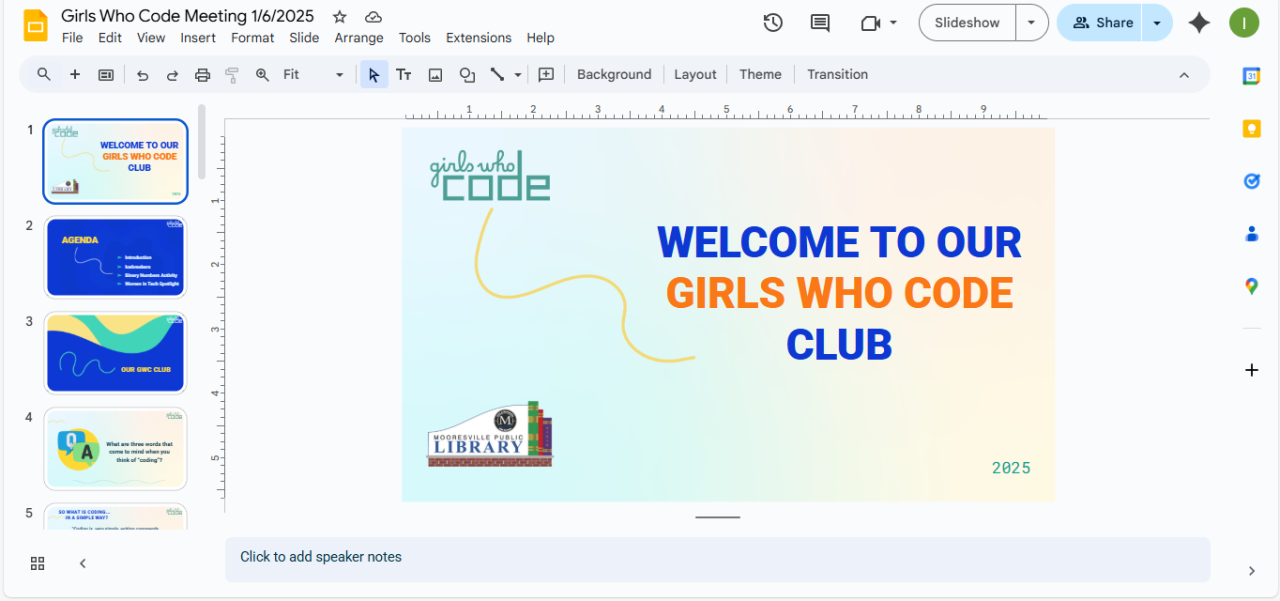Open version history clock icon

click(773, 23)
